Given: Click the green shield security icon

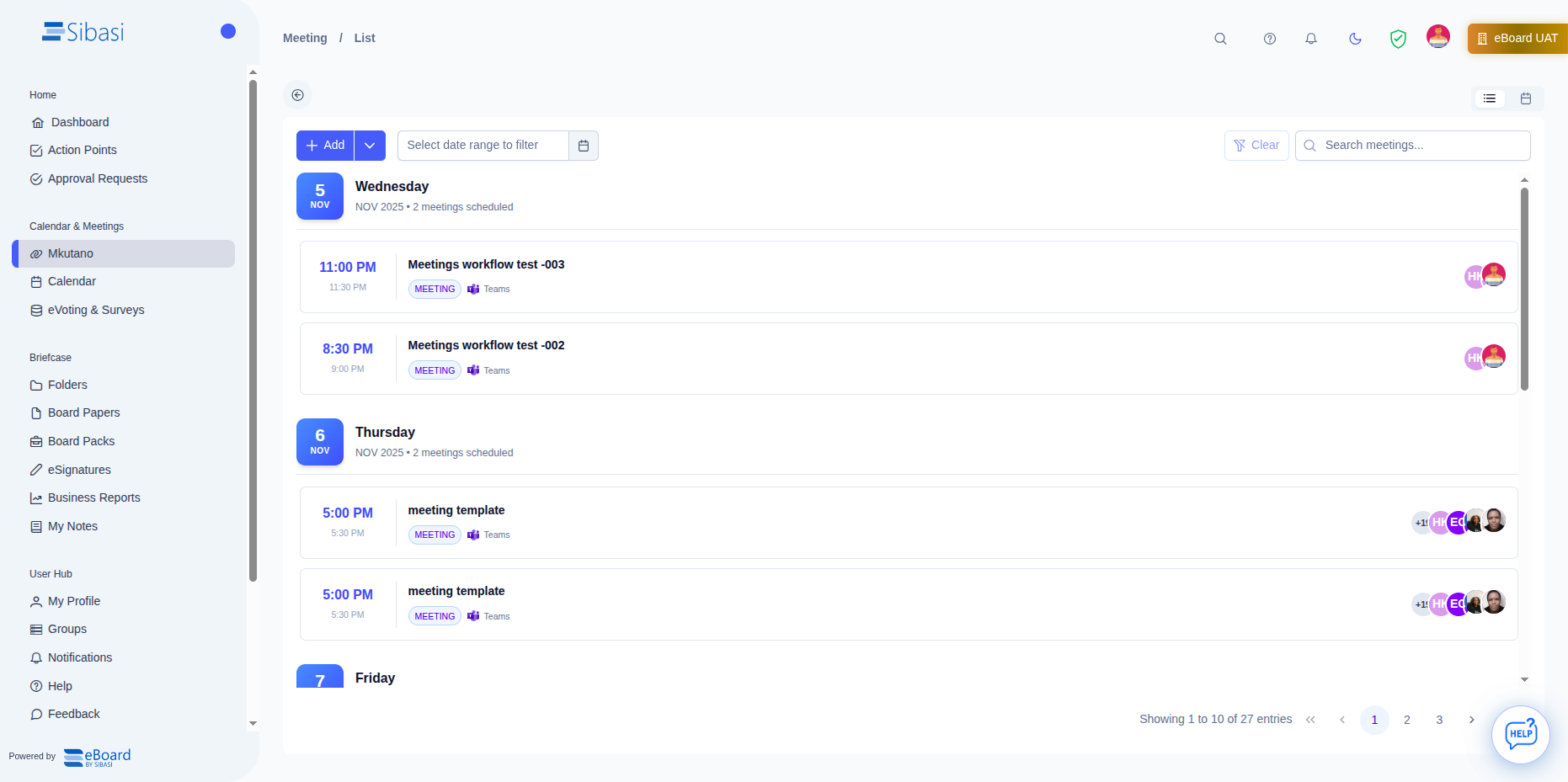Looking at the screenshot, I should pos(1398,39).
